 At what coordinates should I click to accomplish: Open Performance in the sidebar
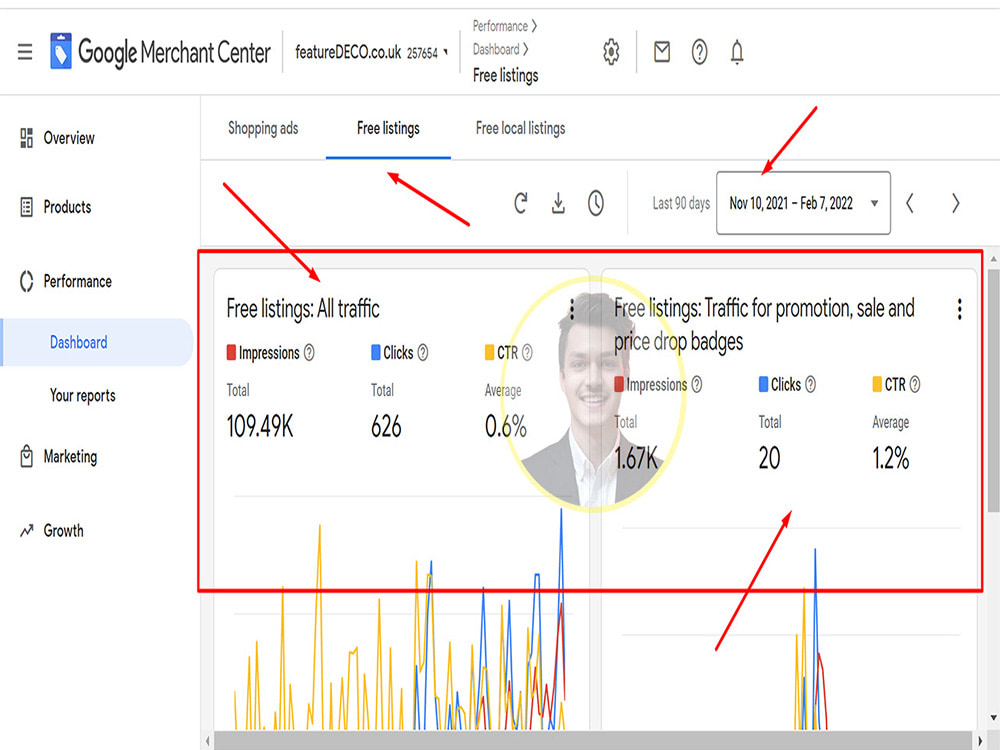pyautogui.click(x=78, y=281)
